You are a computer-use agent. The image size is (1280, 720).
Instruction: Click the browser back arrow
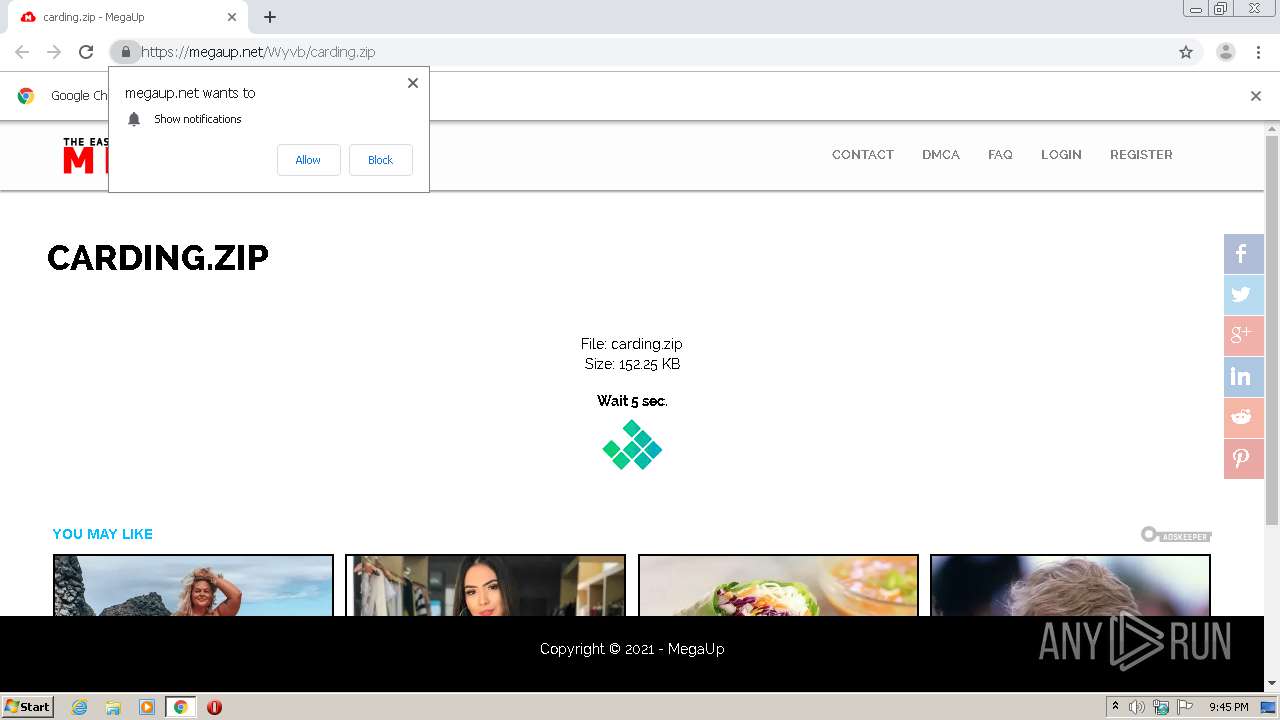22,52
